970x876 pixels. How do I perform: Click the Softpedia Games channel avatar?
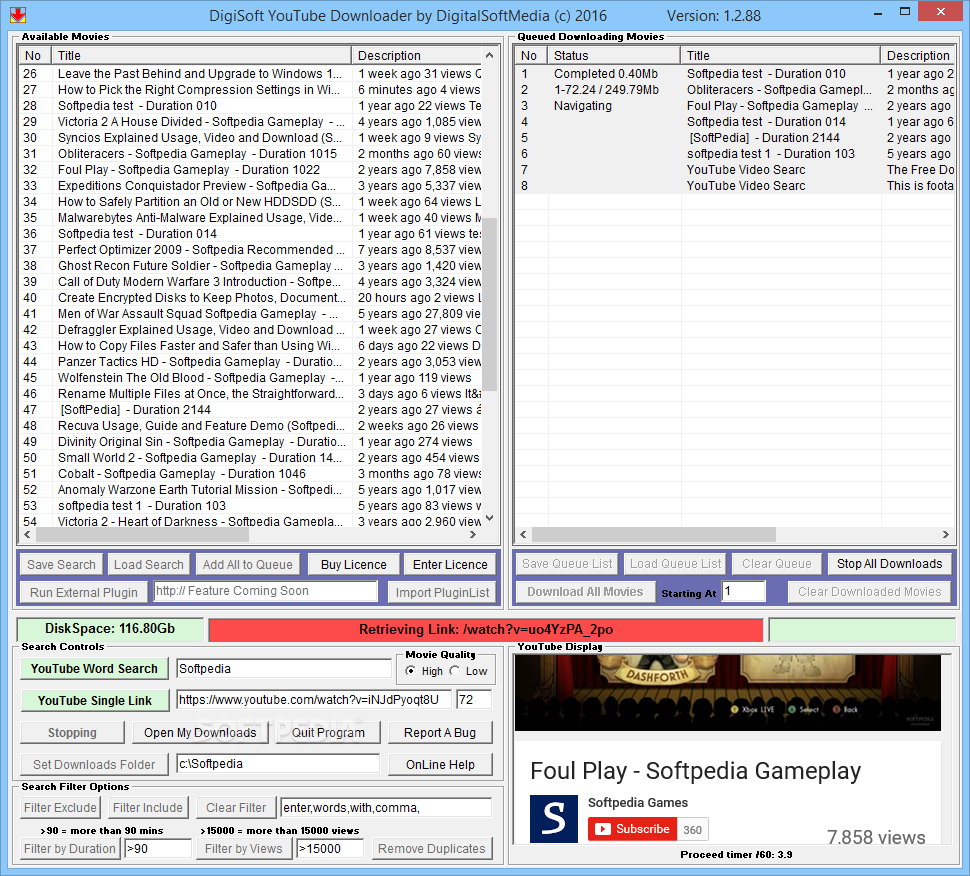pyautogui.click(x=554, y=818)
